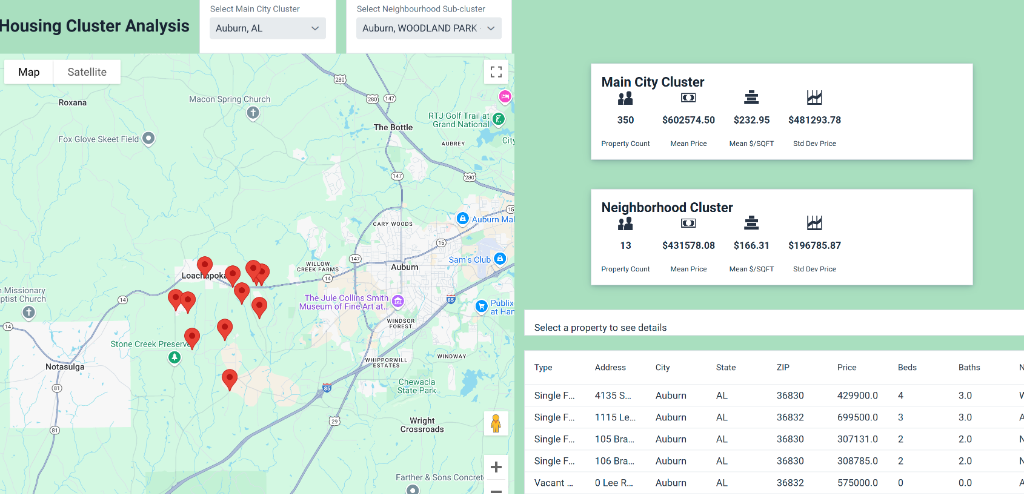Image resolution: width=1024 pixels, height=494 pixels.
Task: Click Neighborhood Cluster mean price cash icon
Action: 688,223
